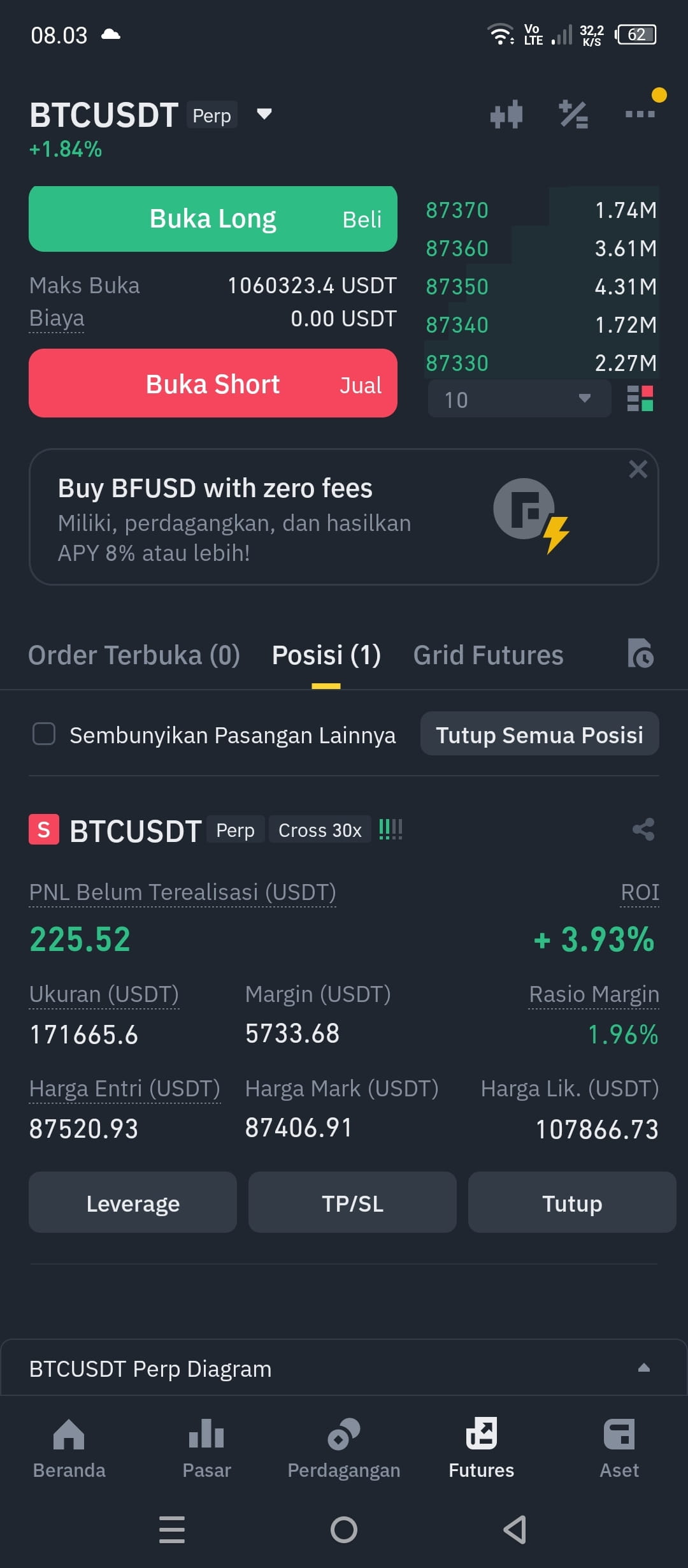
Task: Toggle Sembunyikan Pasangan Lainnya checkbox
Action: coord(44,734)
